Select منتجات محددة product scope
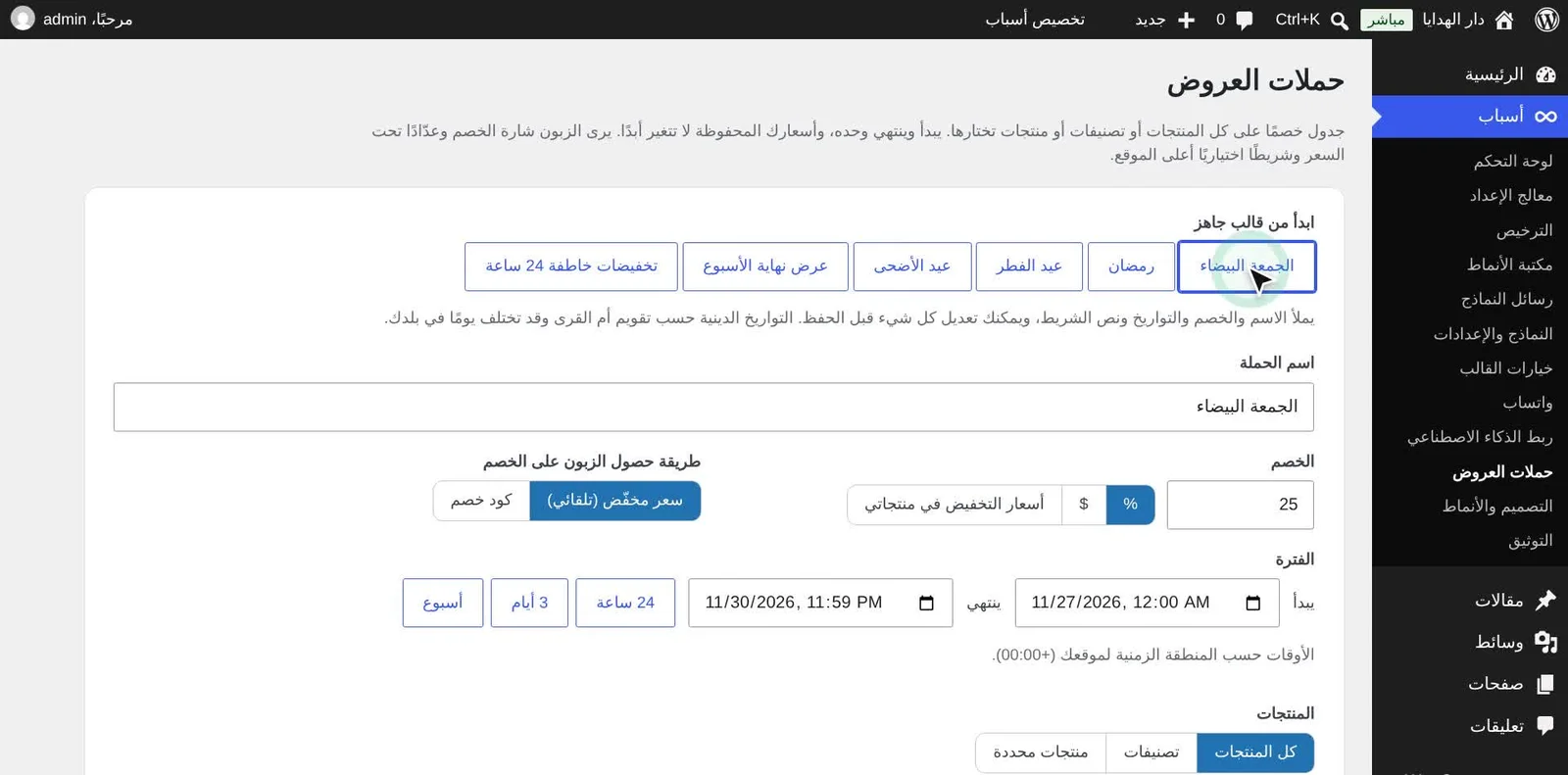 1041,752
